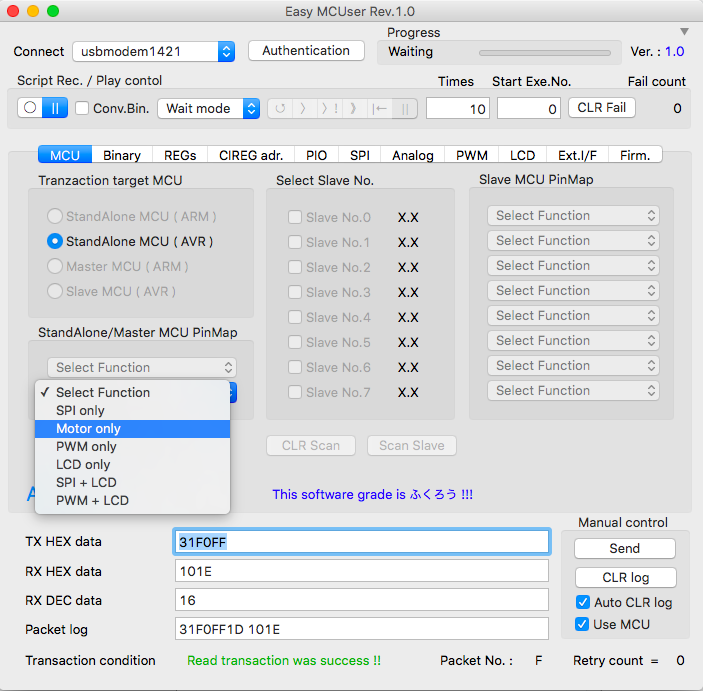Click the single-step play arrow icon
Screen dimensions: 703x691
point(303,109)
